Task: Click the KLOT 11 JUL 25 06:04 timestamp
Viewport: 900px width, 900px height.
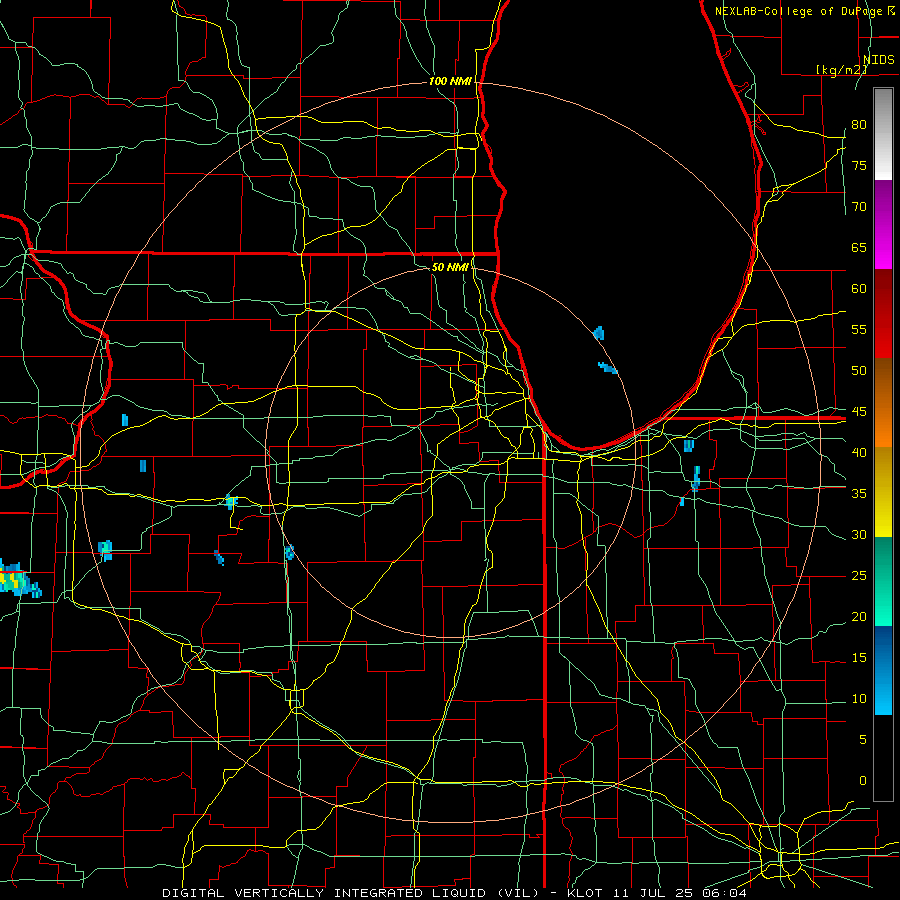Action: pos(657,893)
